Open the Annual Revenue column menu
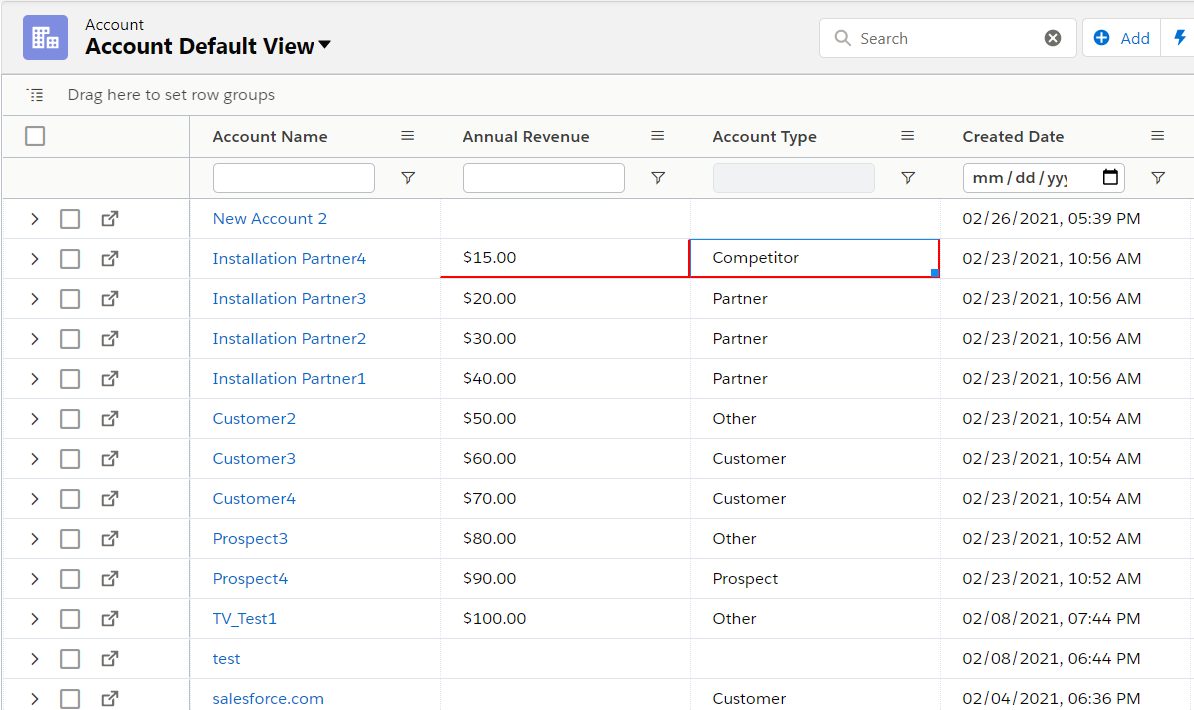1194x710 pixels. 658,136
